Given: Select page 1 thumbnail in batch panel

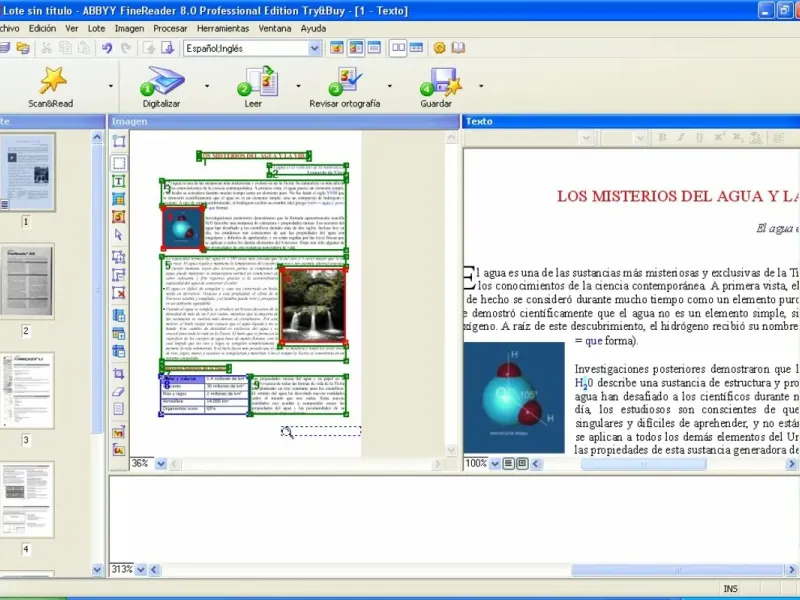Looking at the screenshot, I should [28, 172].
